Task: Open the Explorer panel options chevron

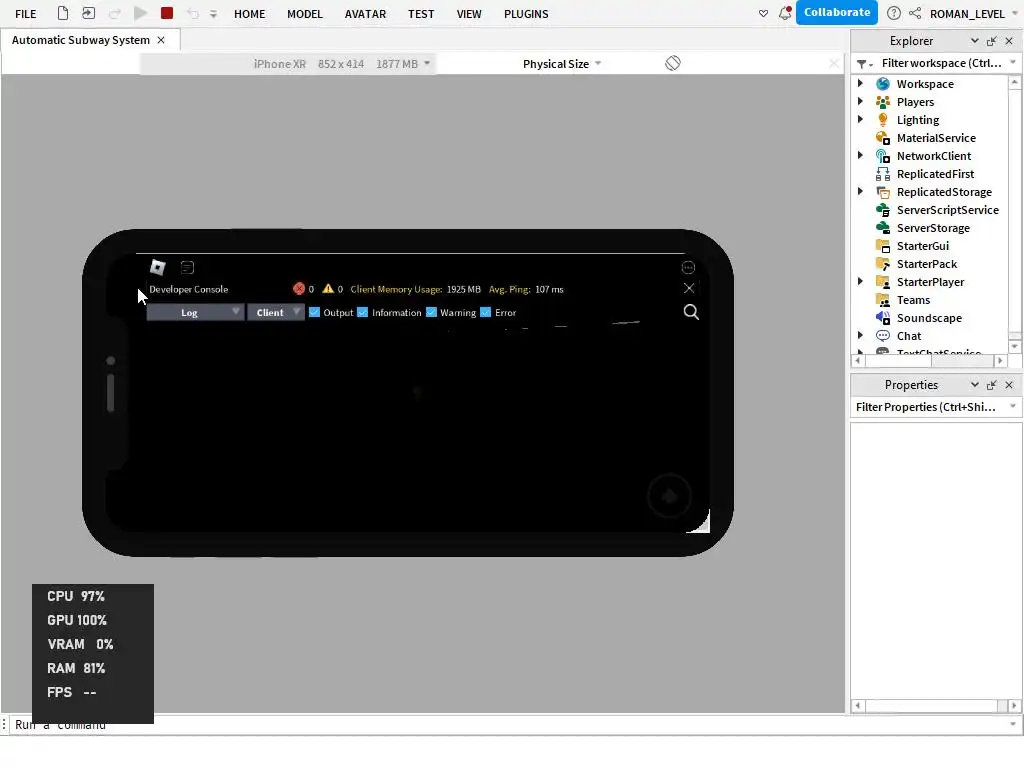Action: pyautogui.click(x=974, y=40)
